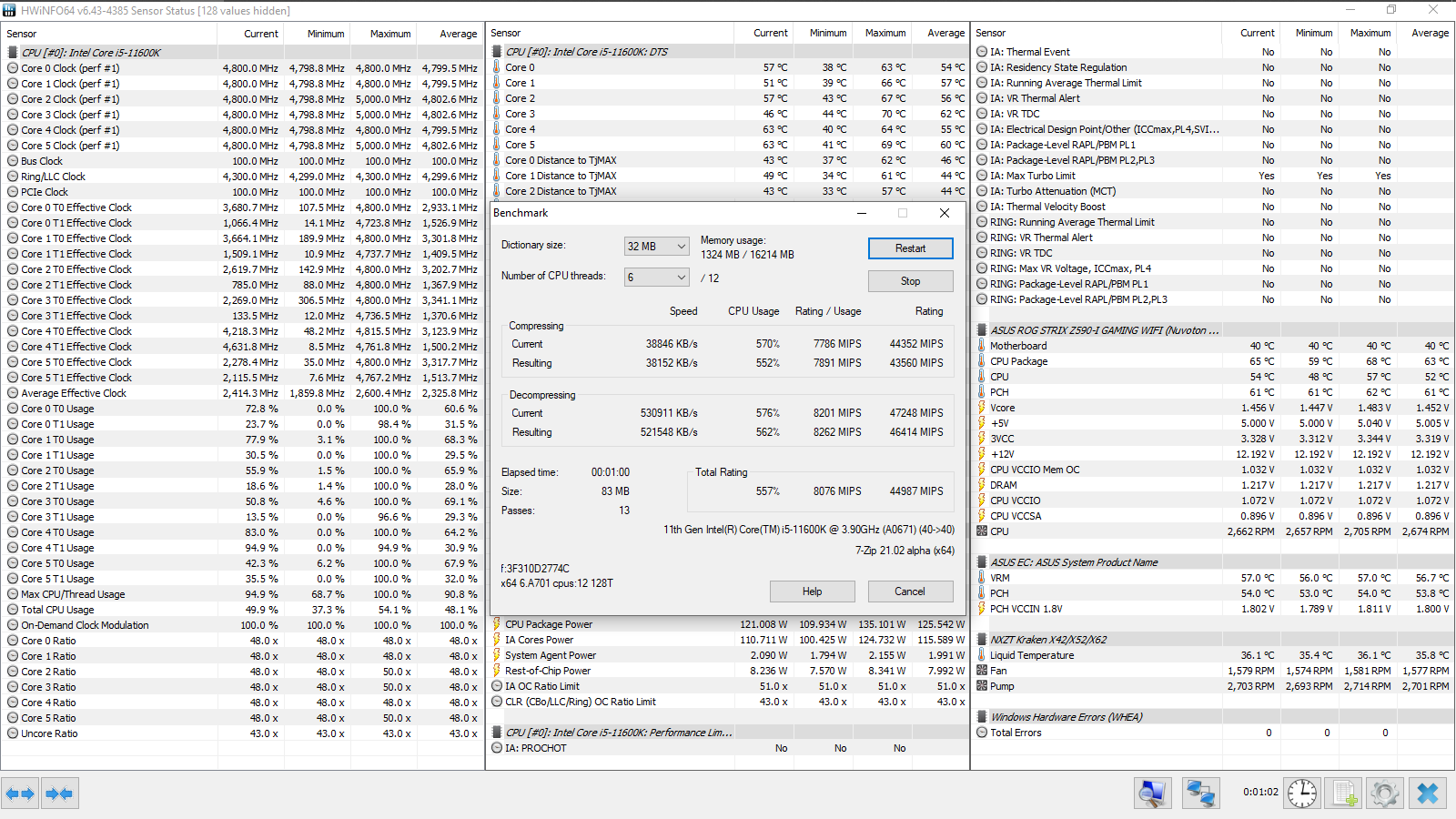Image resolution: width=1456 pixels, height=819 pixels.
Task: Click Cancel in the Benchmark dialog
Action: [909, 591]
